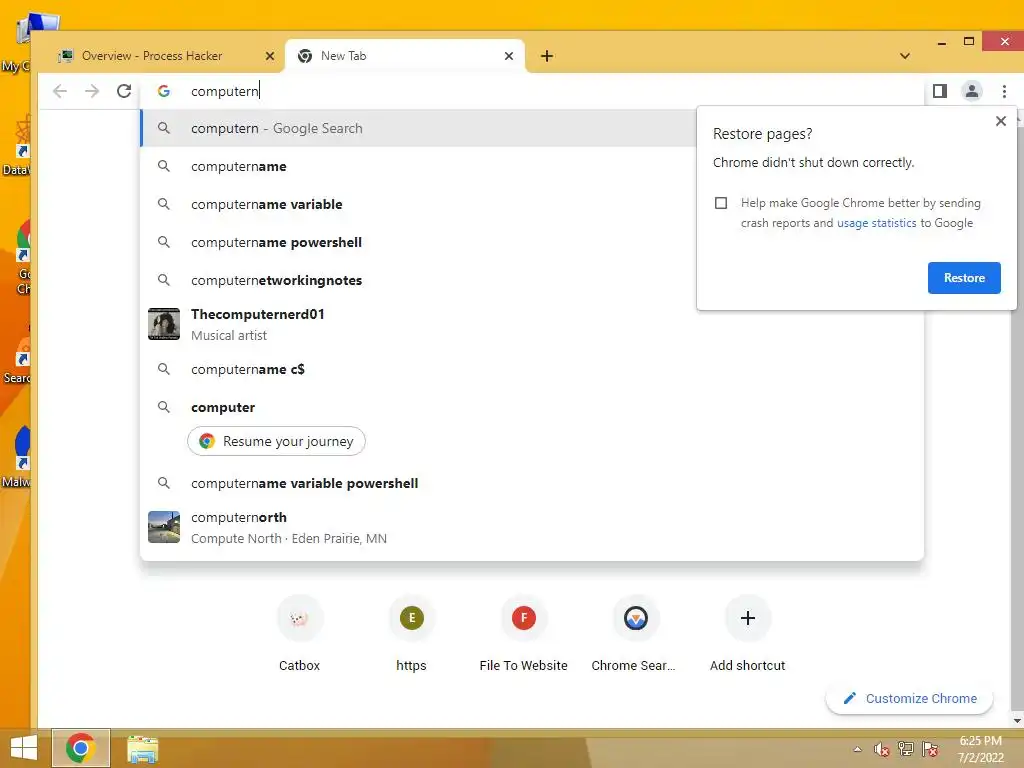Select 'computername c$' suggestion
This screenshot has height=768, width=1024.
point(532,370)
